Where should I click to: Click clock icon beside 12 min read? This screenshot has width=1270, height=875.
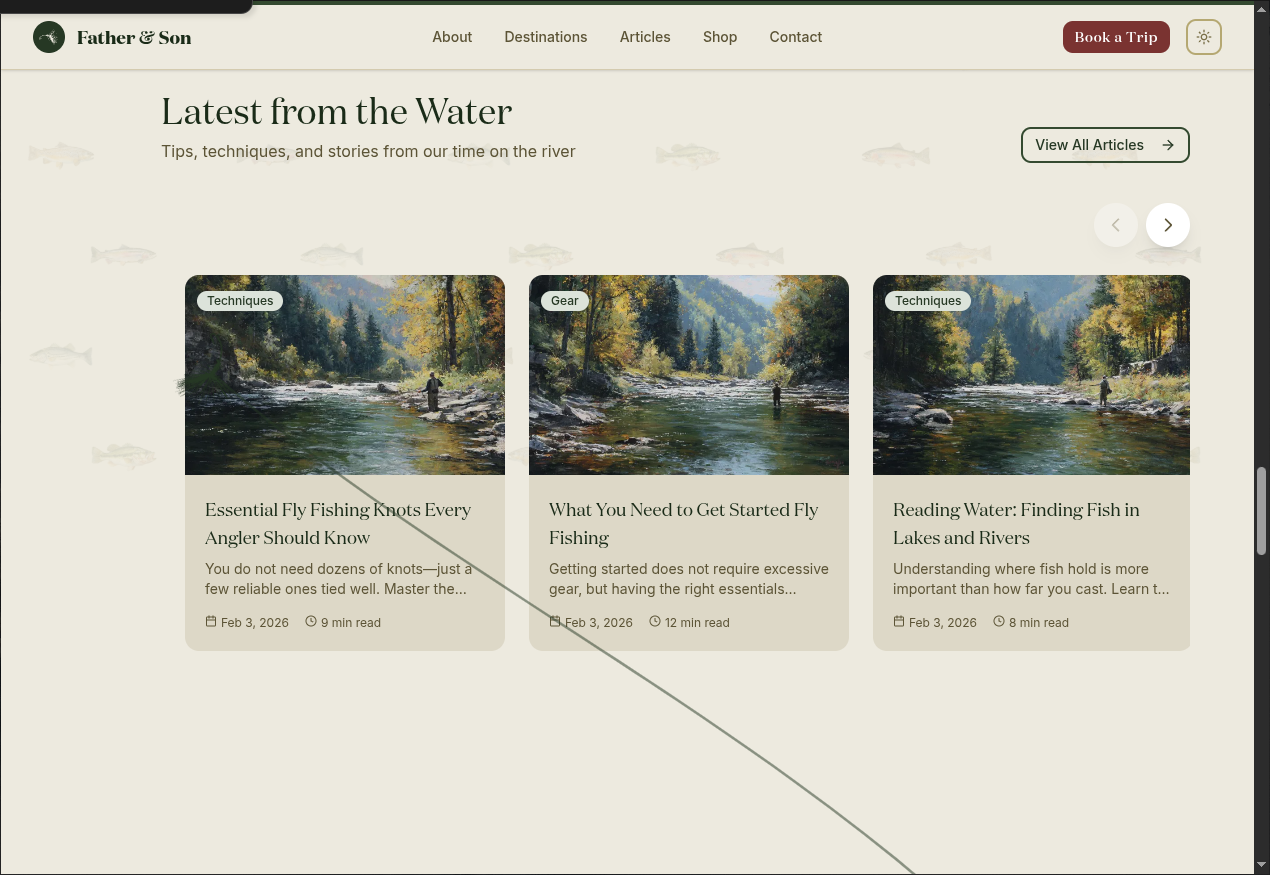[x=655, y=621]
